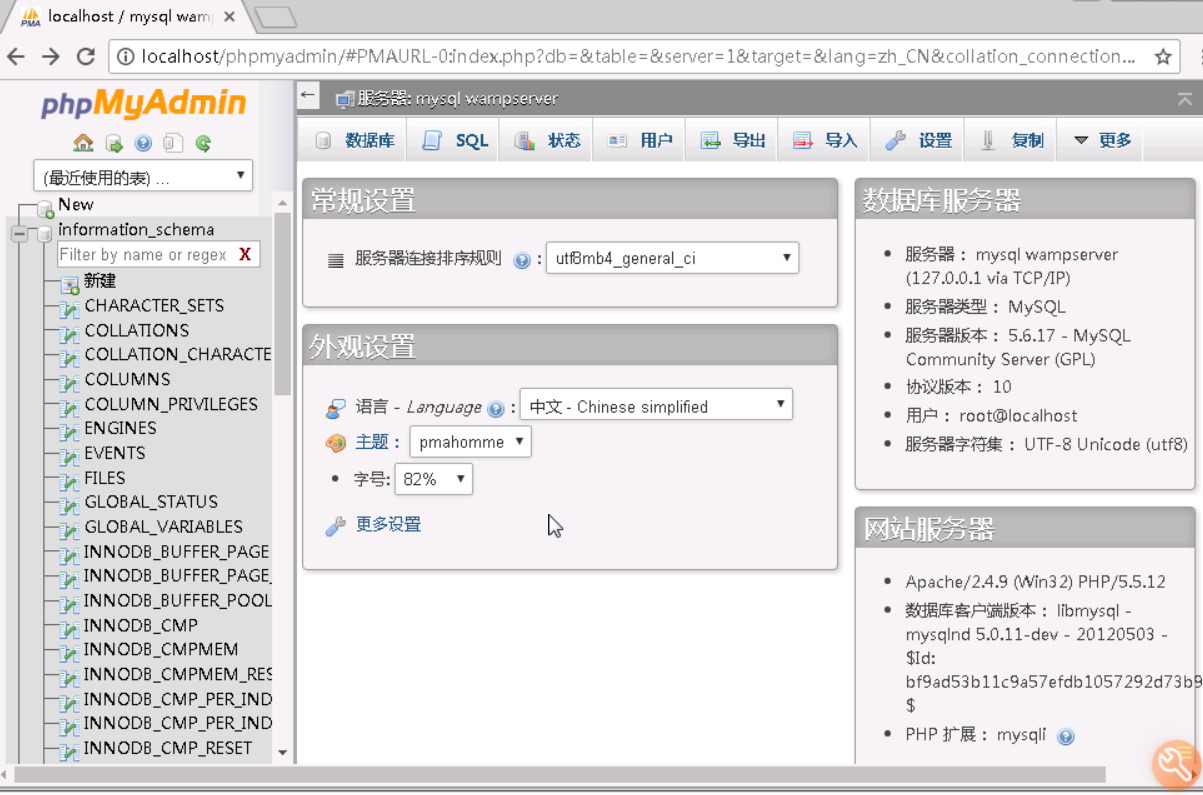Image resolution: width=1203 pixels, height=795 pixels.
Task: Click the new table icon beside 新建
Action: coord(69,284)
